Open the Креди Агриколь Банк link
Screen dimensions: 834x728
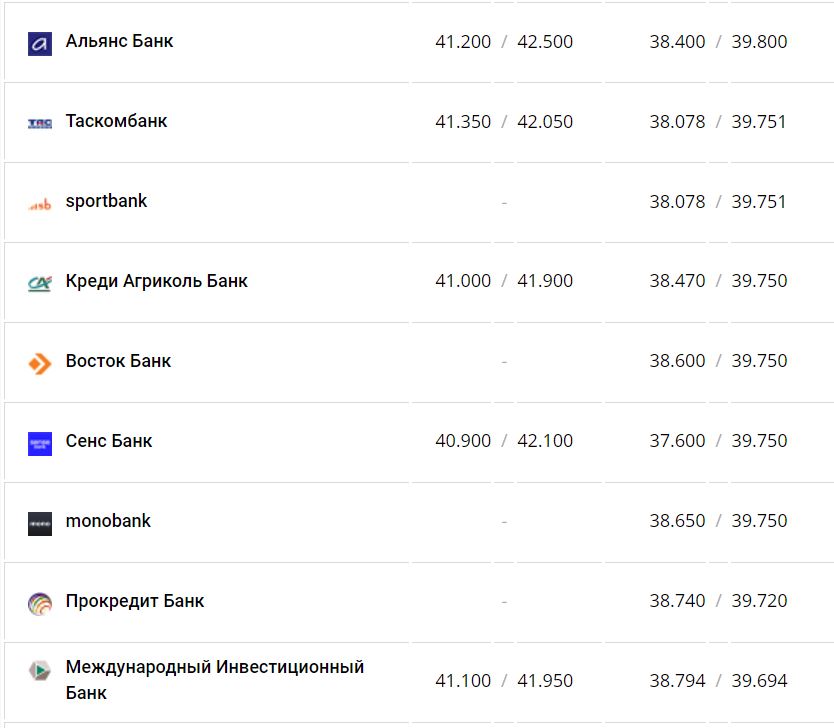(156, 281)
